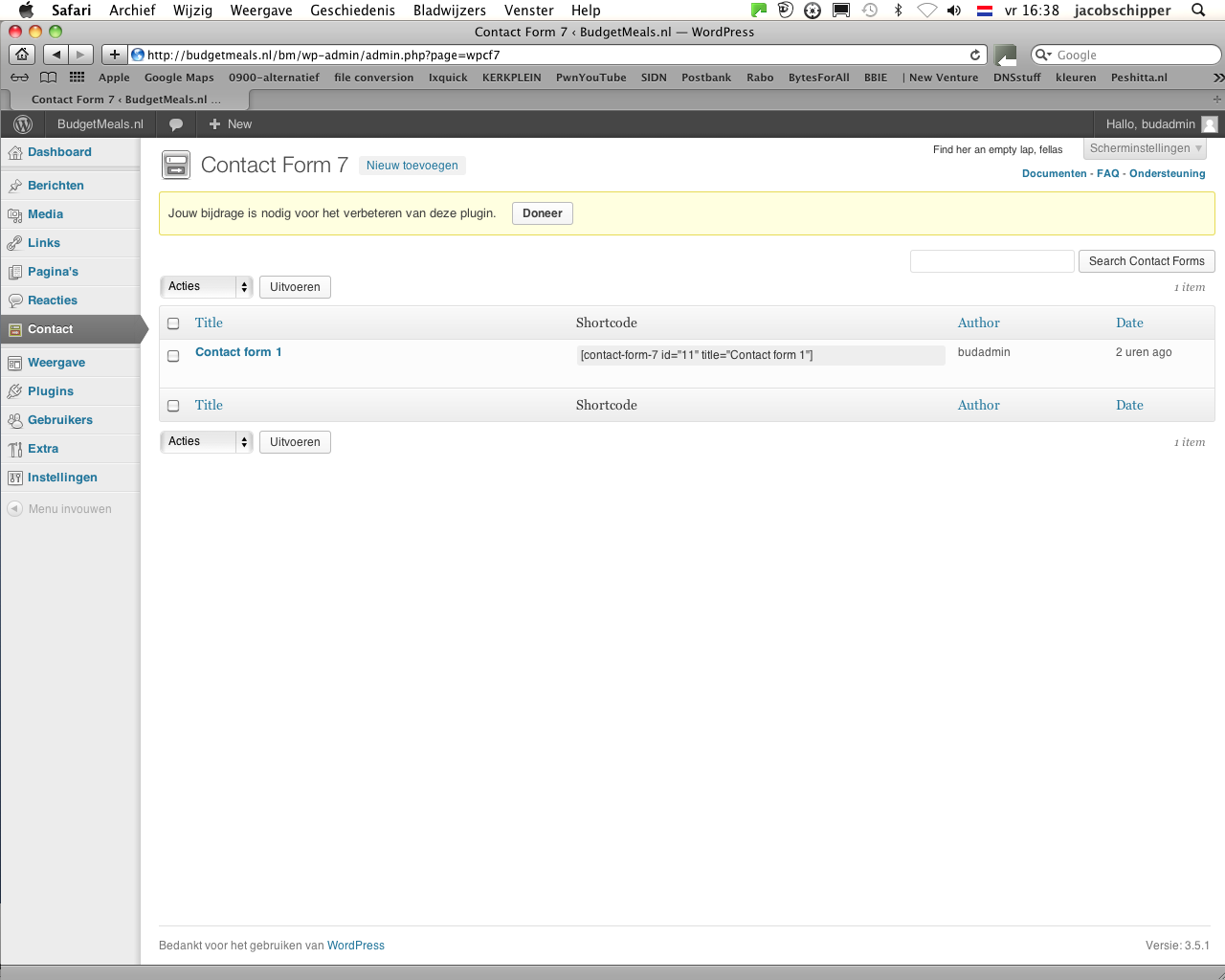This screenshot has height=980, width=1225.
Task: Open FAQ link
Action: click(x=1108, y=173)
